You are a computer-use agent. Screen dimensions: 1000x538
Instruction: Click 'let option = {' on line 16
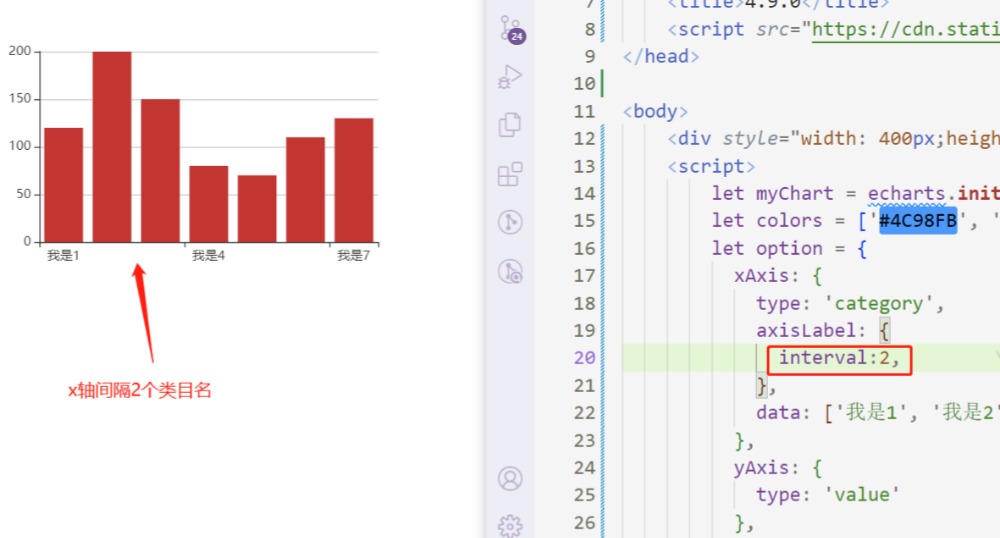point(790,248)
